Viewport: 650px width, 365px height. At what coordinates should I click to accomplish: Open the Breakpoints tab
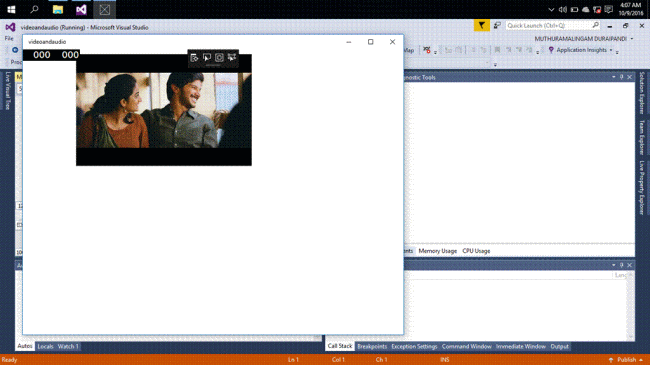click(372, 346)
